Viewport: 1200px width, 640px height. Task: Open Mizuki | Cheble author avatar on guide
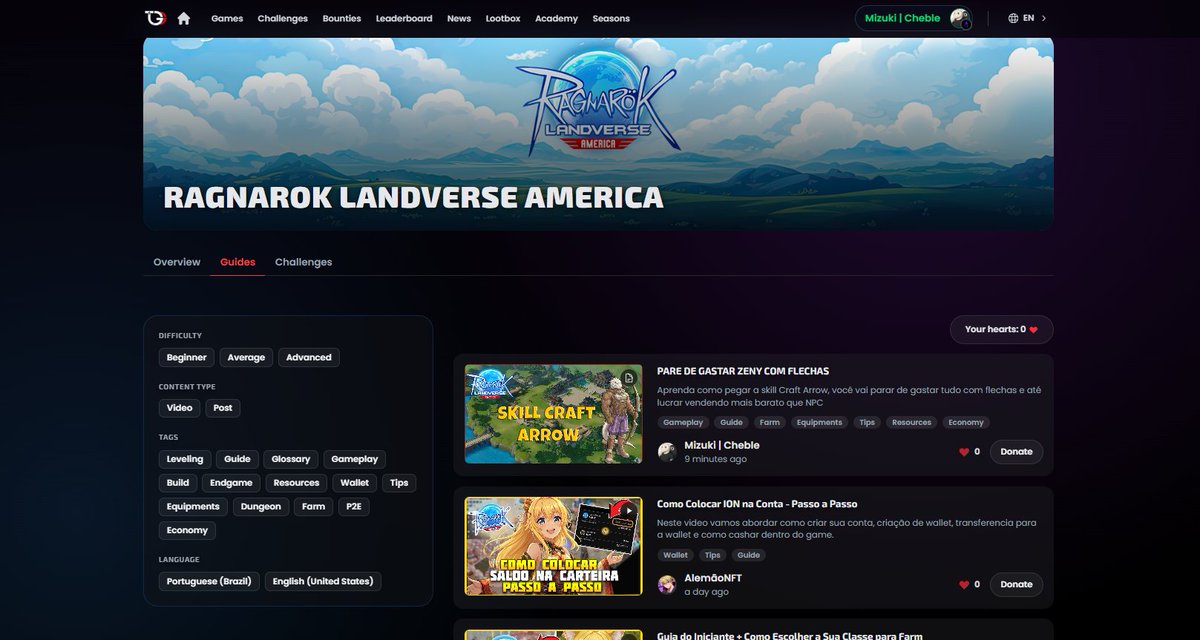667,452
